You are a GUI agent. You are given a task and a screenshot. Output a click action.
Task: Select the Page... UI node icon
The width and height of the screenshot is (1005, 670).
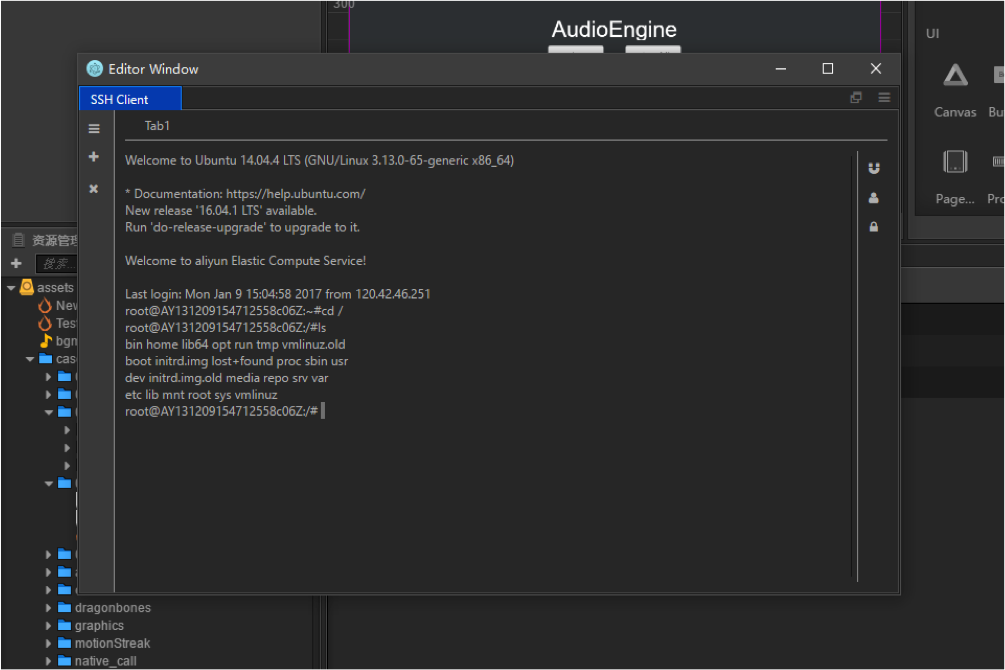pos(955,162)
